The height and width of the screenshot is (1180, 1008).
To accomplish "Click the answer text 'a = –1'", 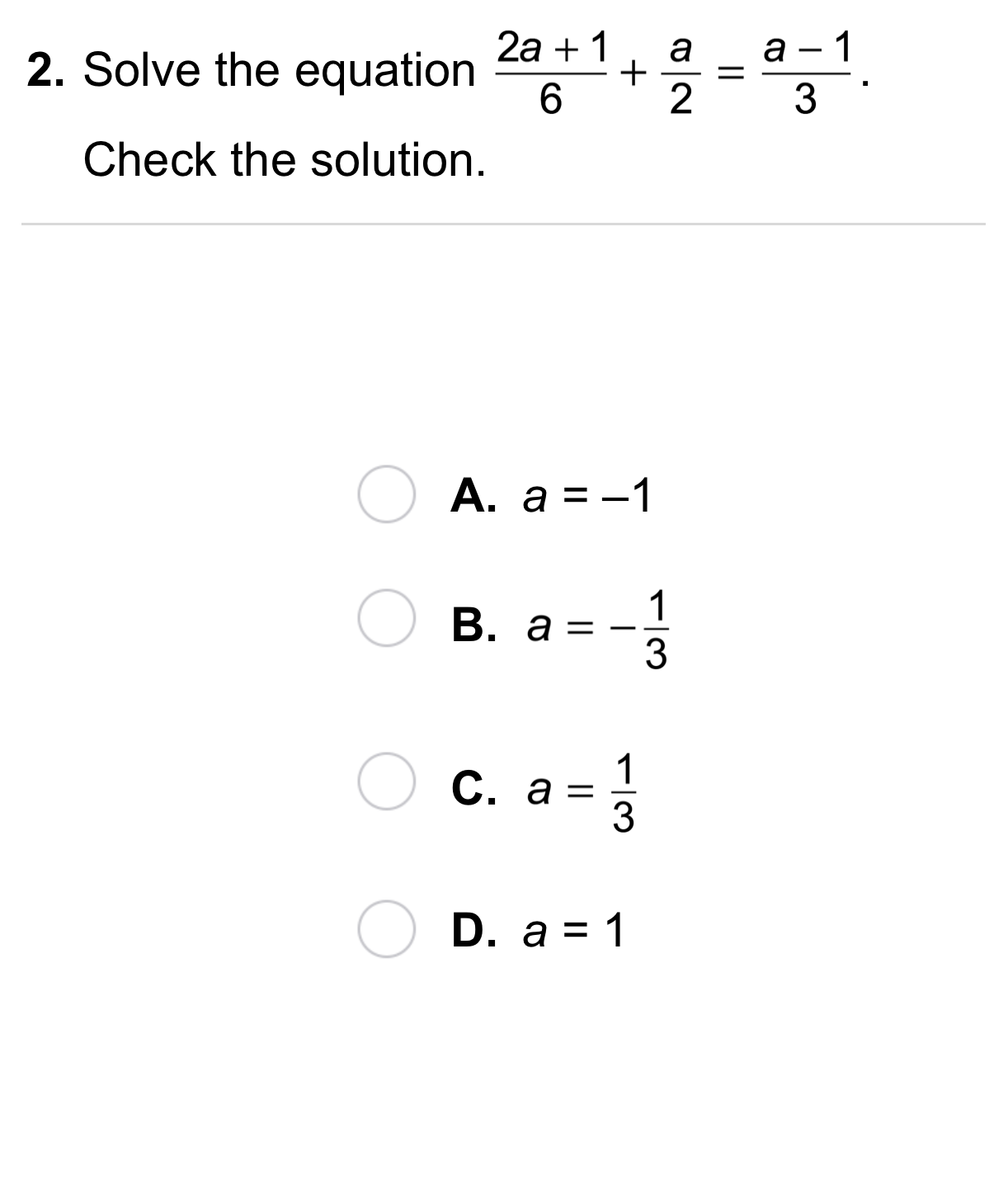I will pyautogui.click(x=587, y=497).
